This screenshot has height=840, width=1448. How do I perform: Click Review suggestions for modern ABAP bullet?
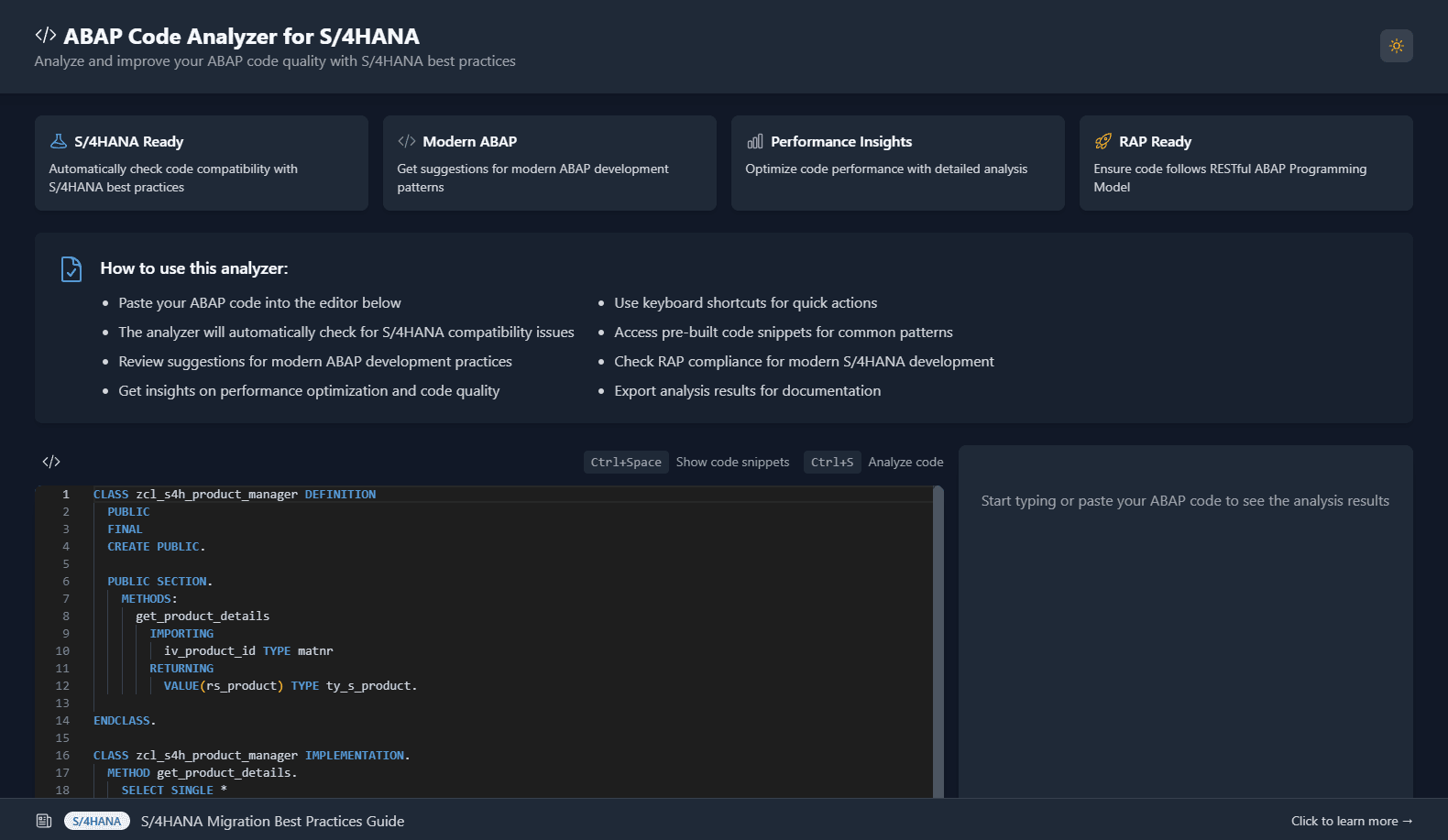tap(315, 361)
